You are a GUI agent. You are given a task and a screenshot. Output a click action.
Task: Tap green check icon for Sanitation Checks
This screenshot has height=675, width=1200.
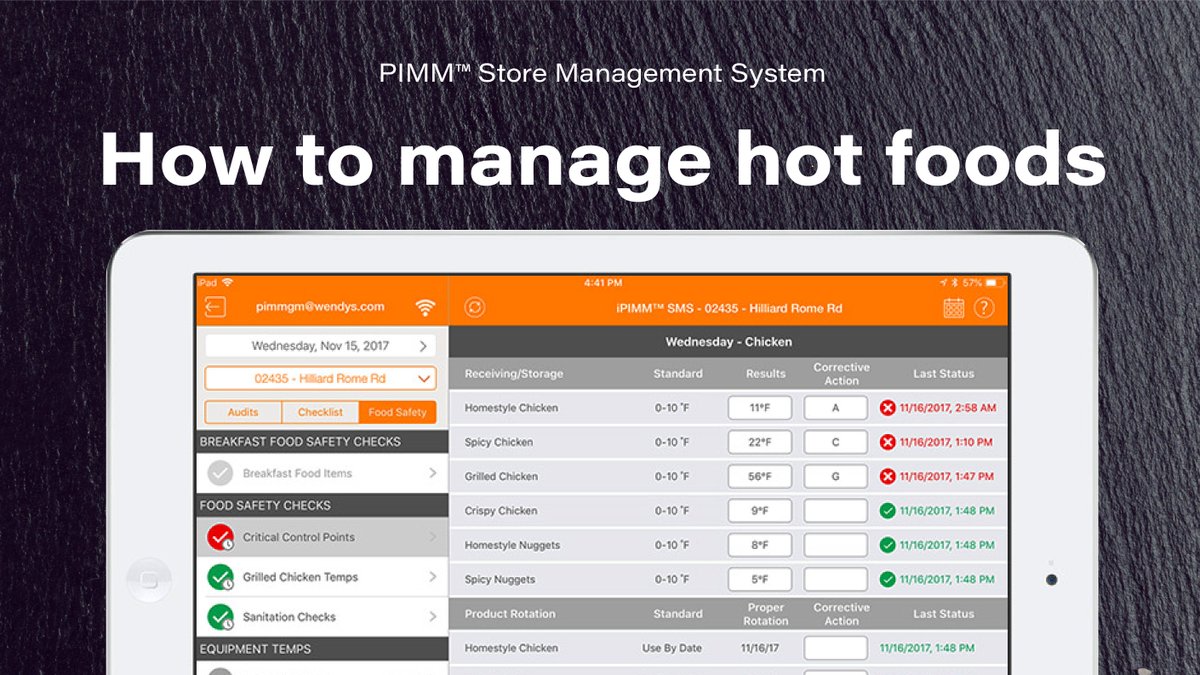(x=220, y=617)
